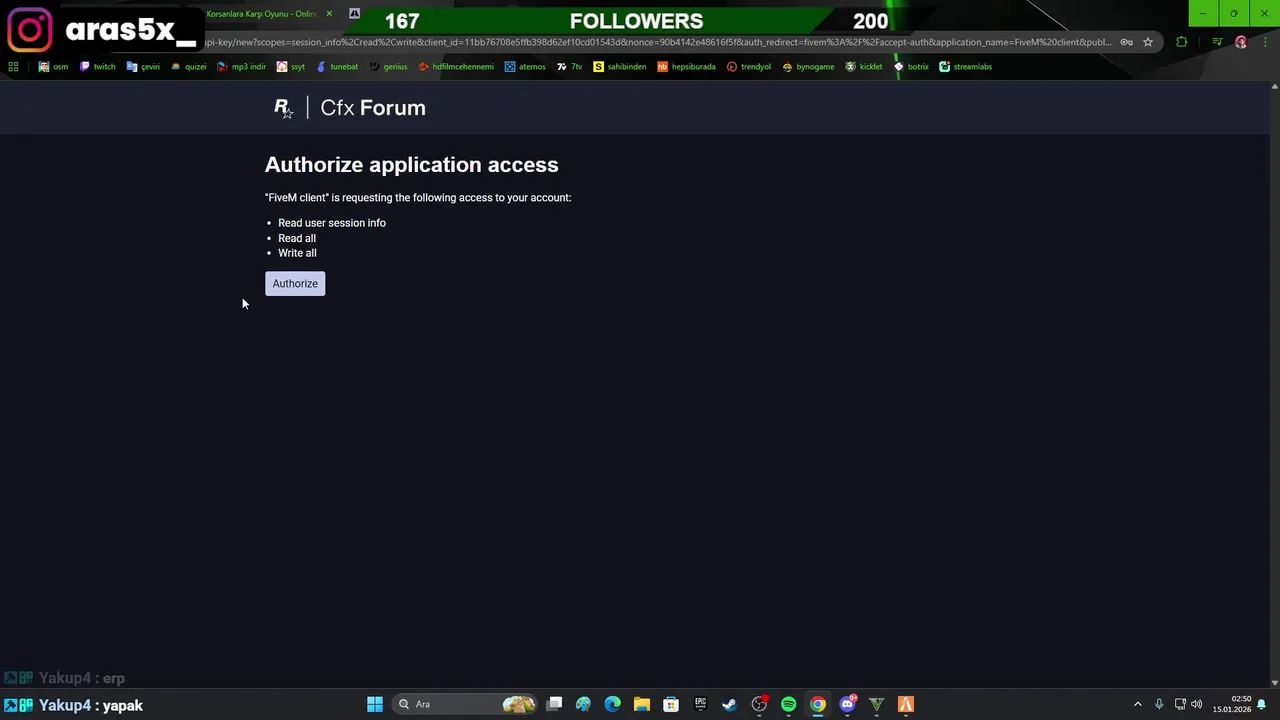
Task: Open Microsoft Store from the taskbar
Action: [671, 705]
